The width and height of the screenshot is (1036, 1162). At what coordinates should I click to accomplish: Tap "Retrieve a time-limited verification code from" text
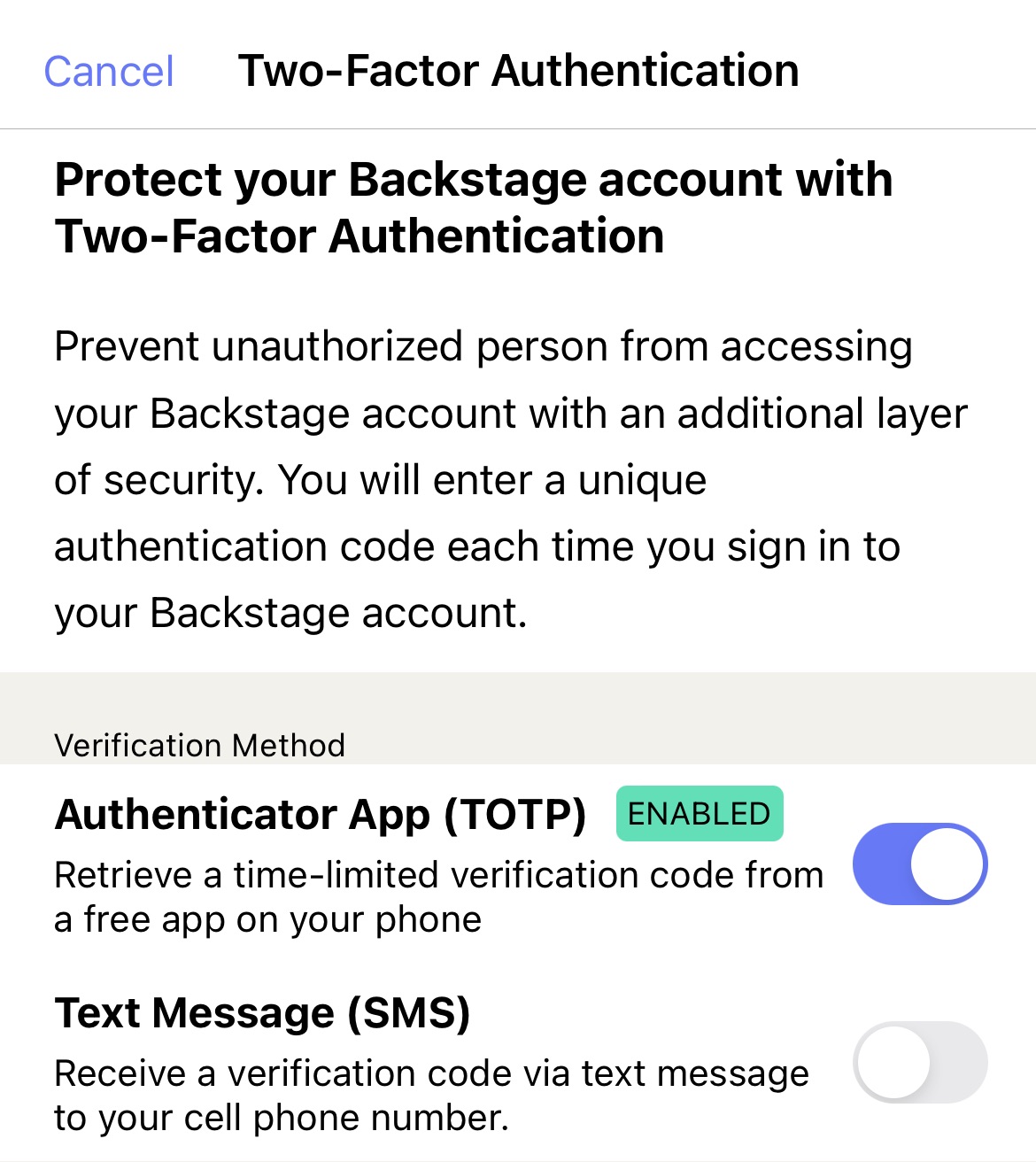[439, 875]
